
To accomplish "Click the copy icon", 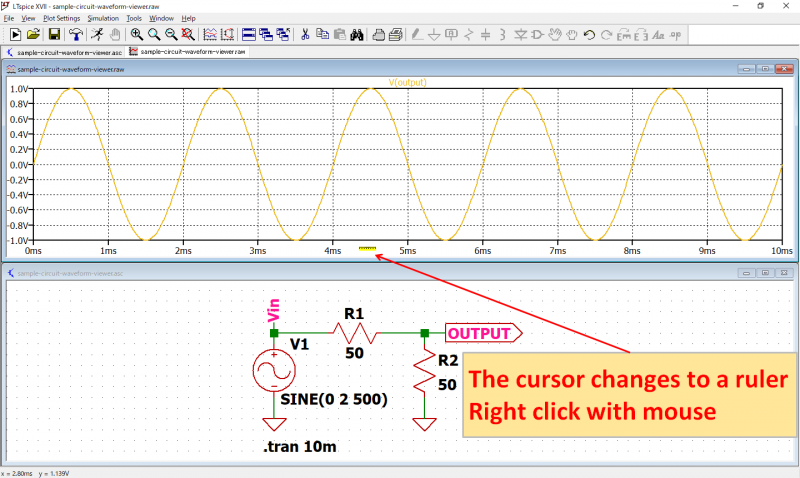I will (x=322, y=35).
